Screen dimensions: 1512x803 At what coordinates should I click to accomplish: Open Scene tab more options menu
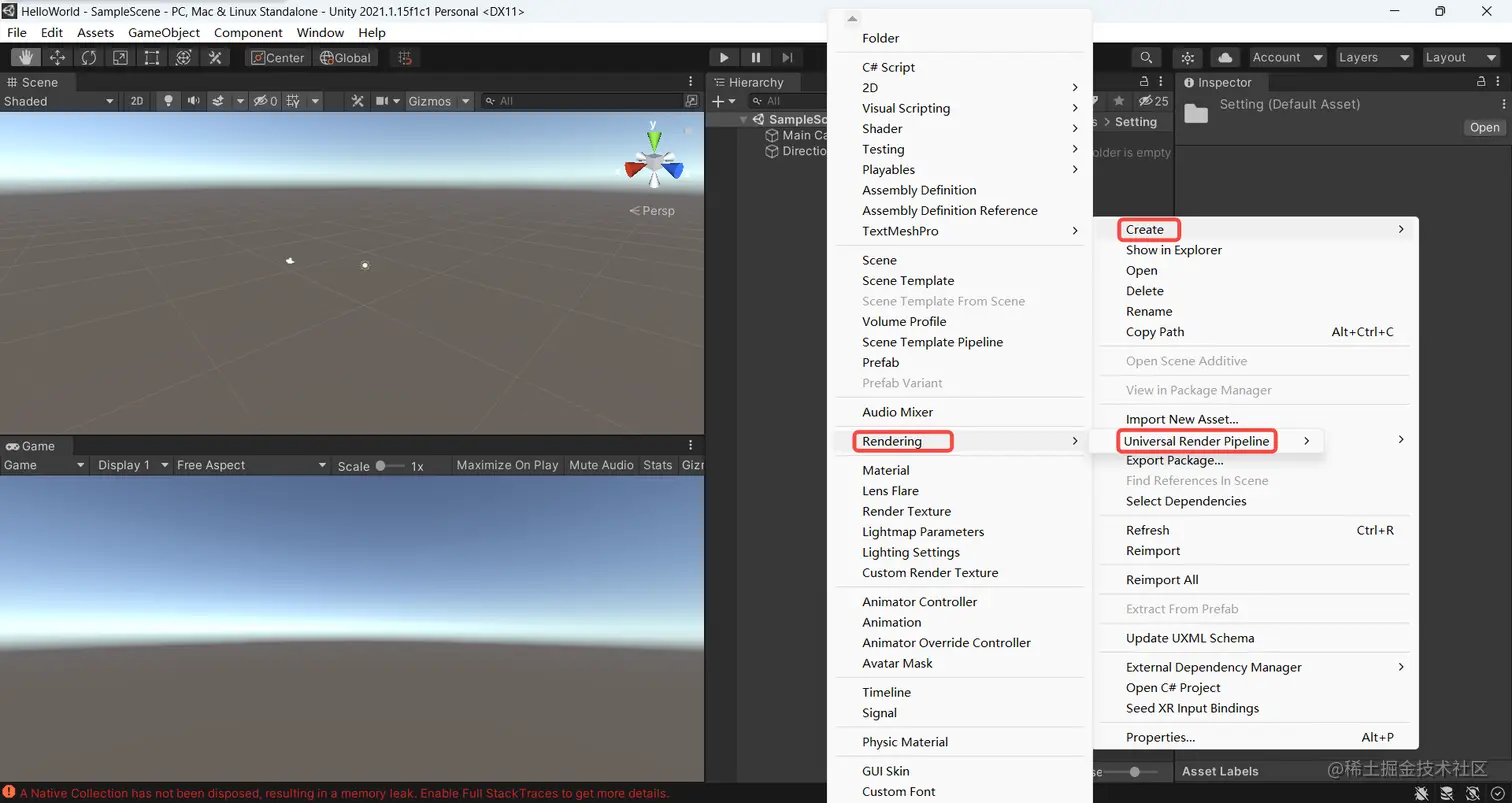coord(690,82)
